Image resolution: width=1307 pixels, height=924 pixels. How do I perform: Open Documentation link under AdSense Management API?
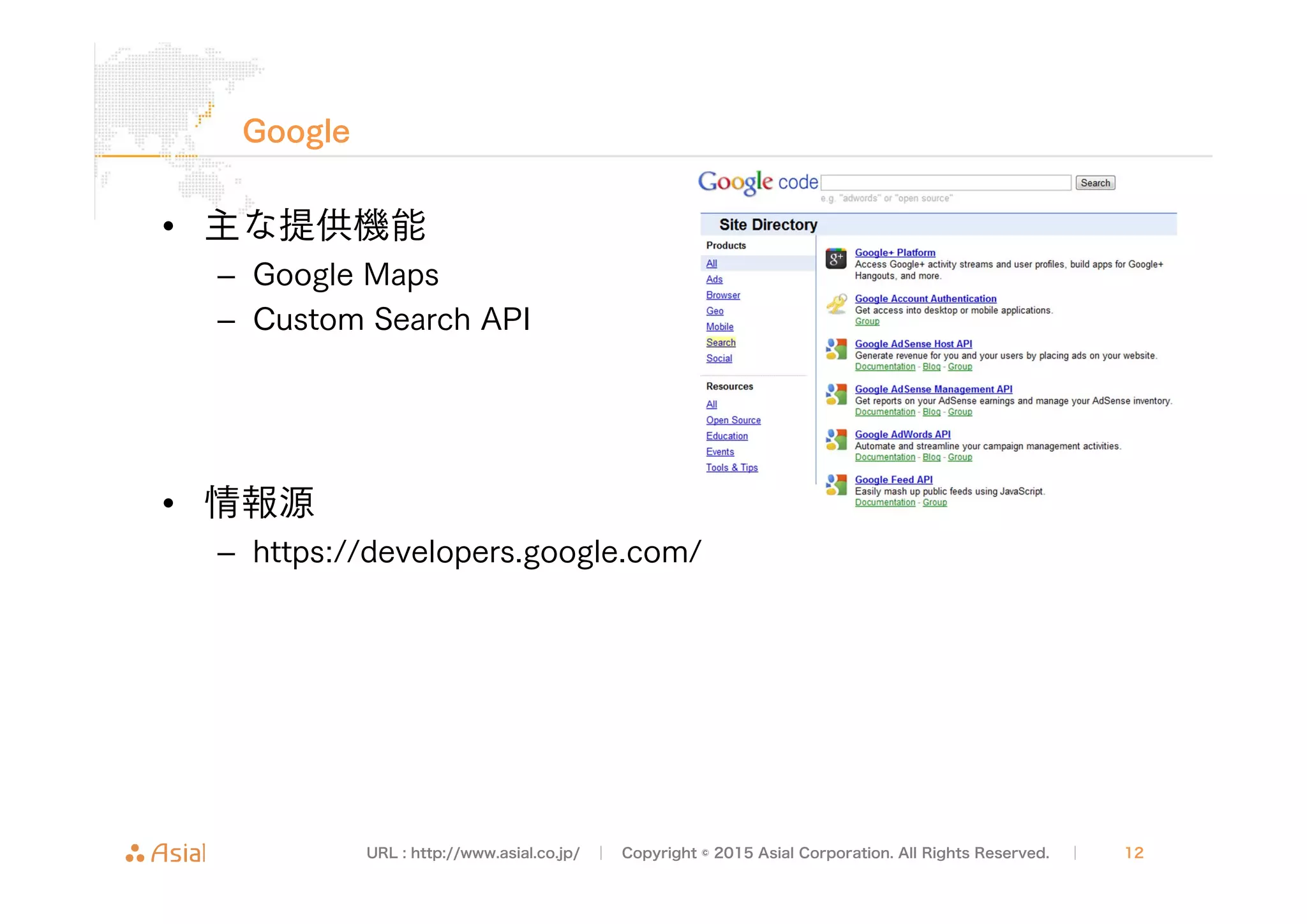[885, 412]
